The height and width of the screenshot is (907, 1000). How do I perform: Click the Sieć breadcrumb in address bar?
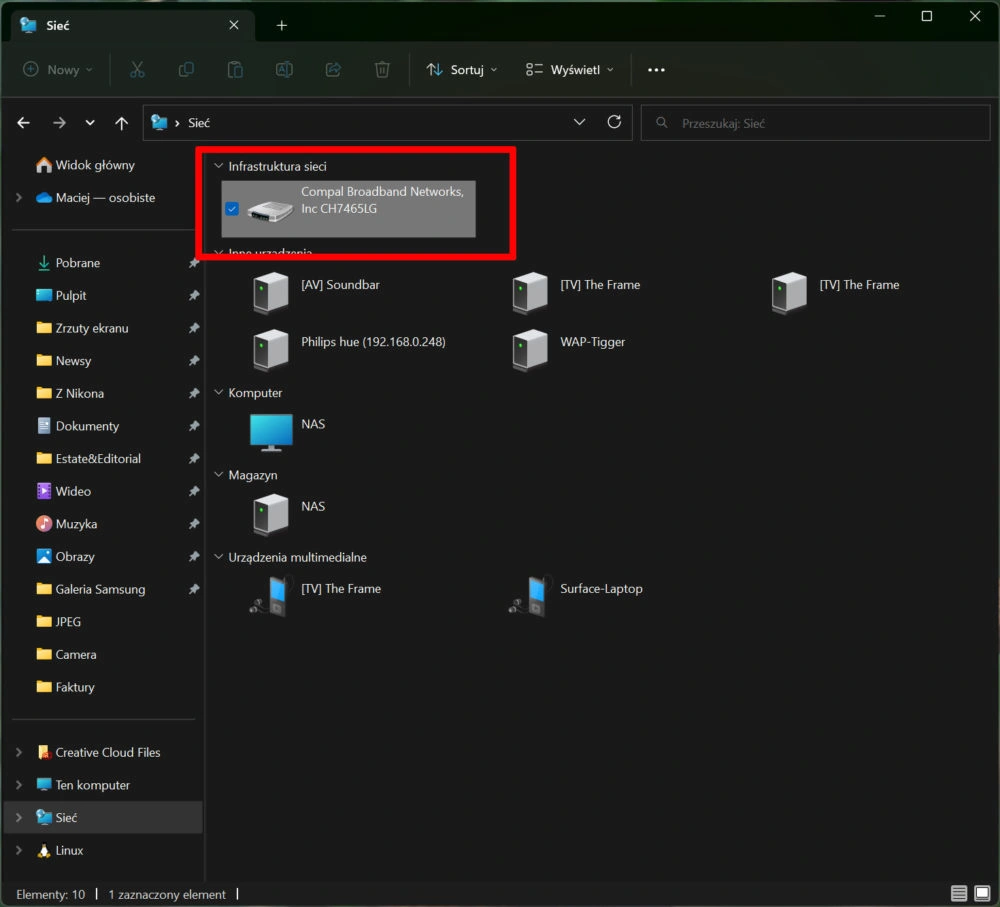(x=198, y=122)
